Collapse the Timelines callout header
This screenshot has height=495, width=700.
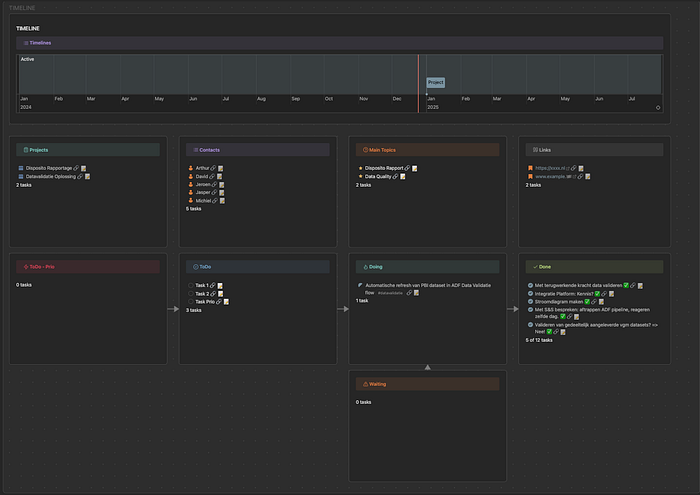tap(339, 43)
